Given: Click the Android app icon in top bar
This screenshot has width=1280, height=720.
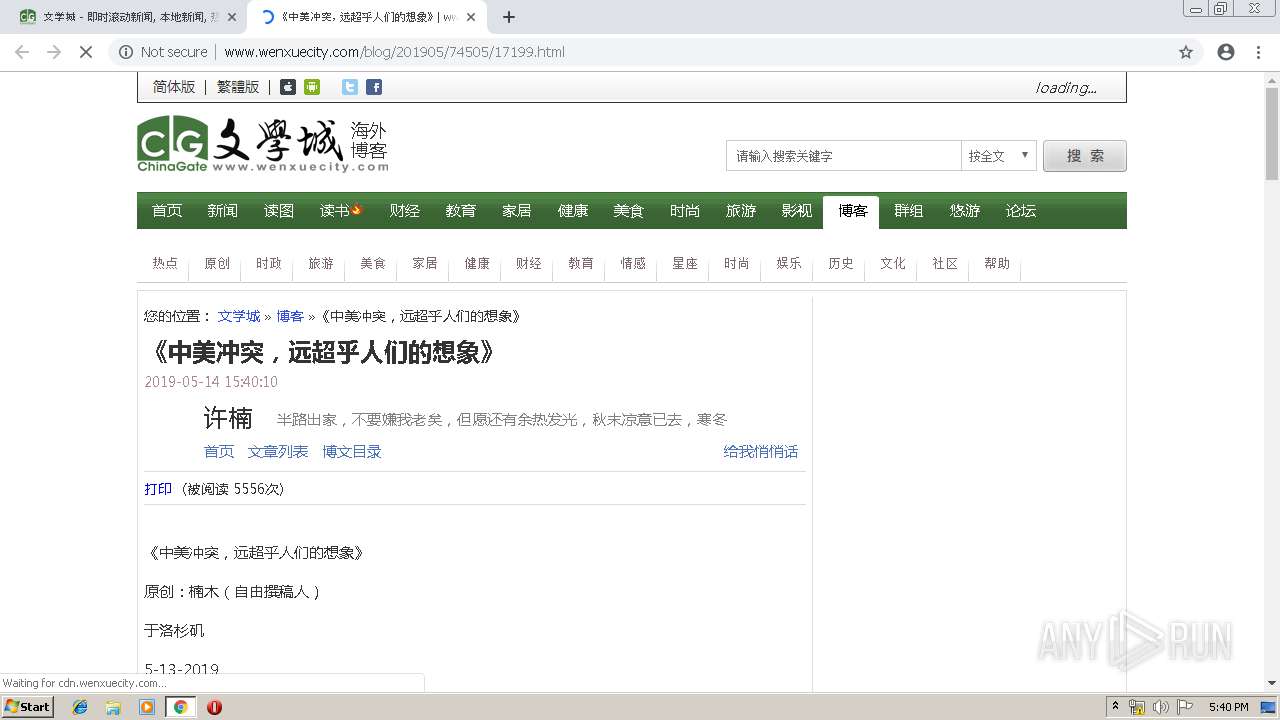Looking at the screenshot, I should point(312,87).
